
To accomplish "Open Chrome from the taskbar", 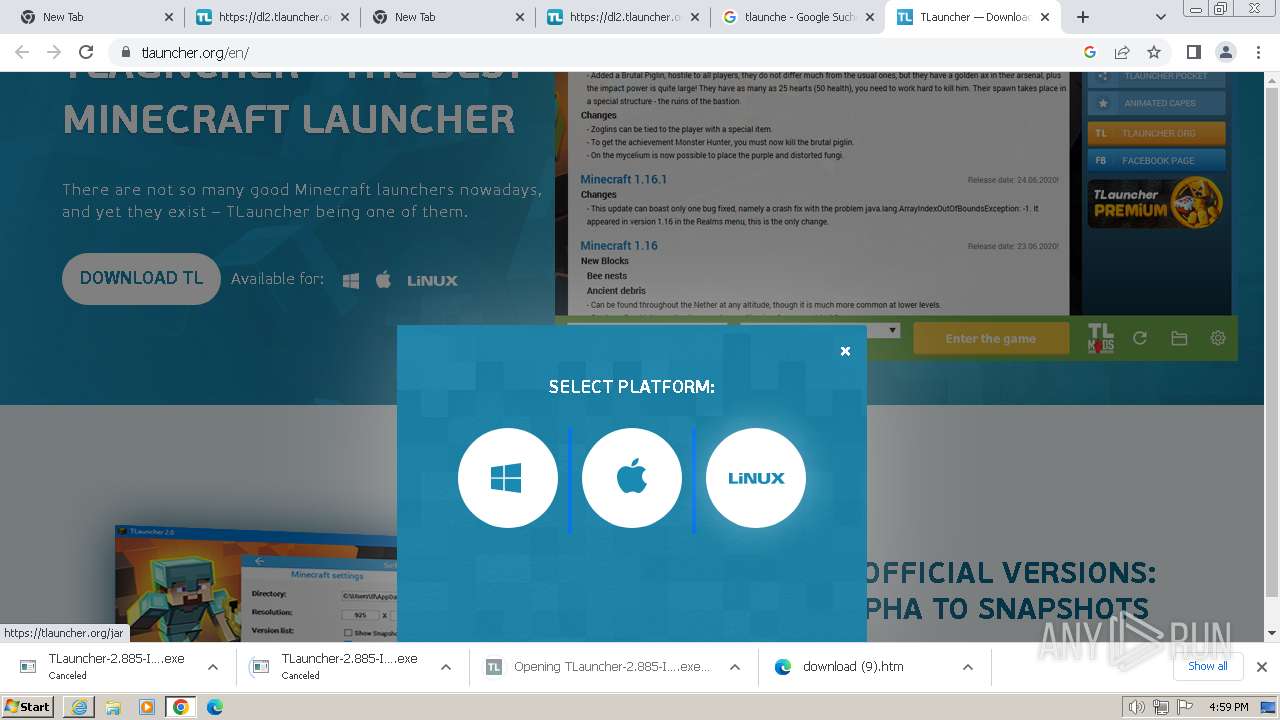I will click(181, 707).
